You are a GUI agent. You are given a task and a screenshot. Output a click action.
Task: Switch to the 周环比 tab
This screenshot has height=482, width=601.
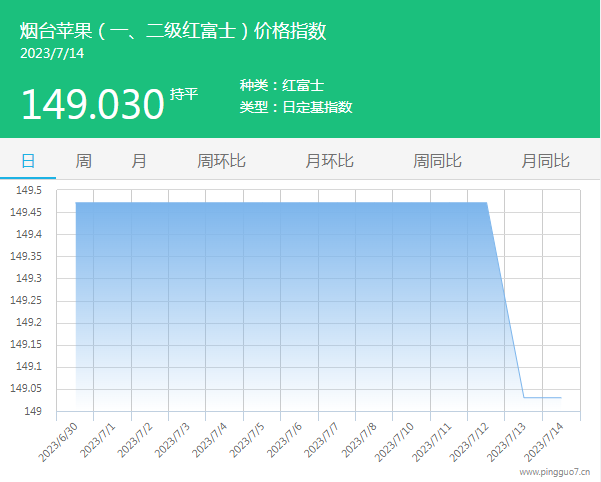pyautogui.click(x=221, y=161)
